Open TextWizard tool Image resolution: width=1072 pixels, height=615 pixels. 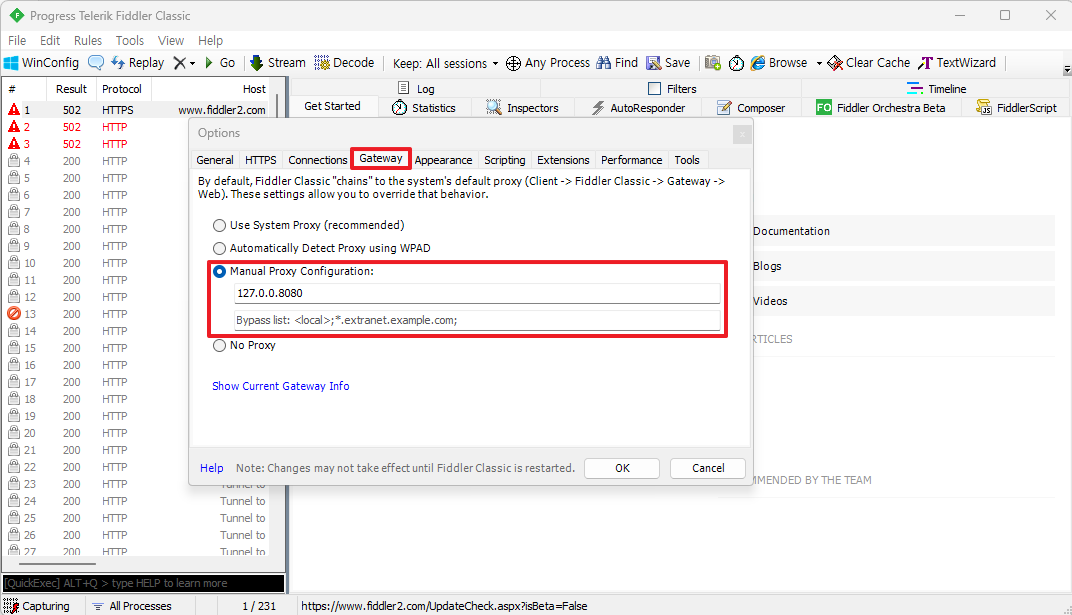956,63
